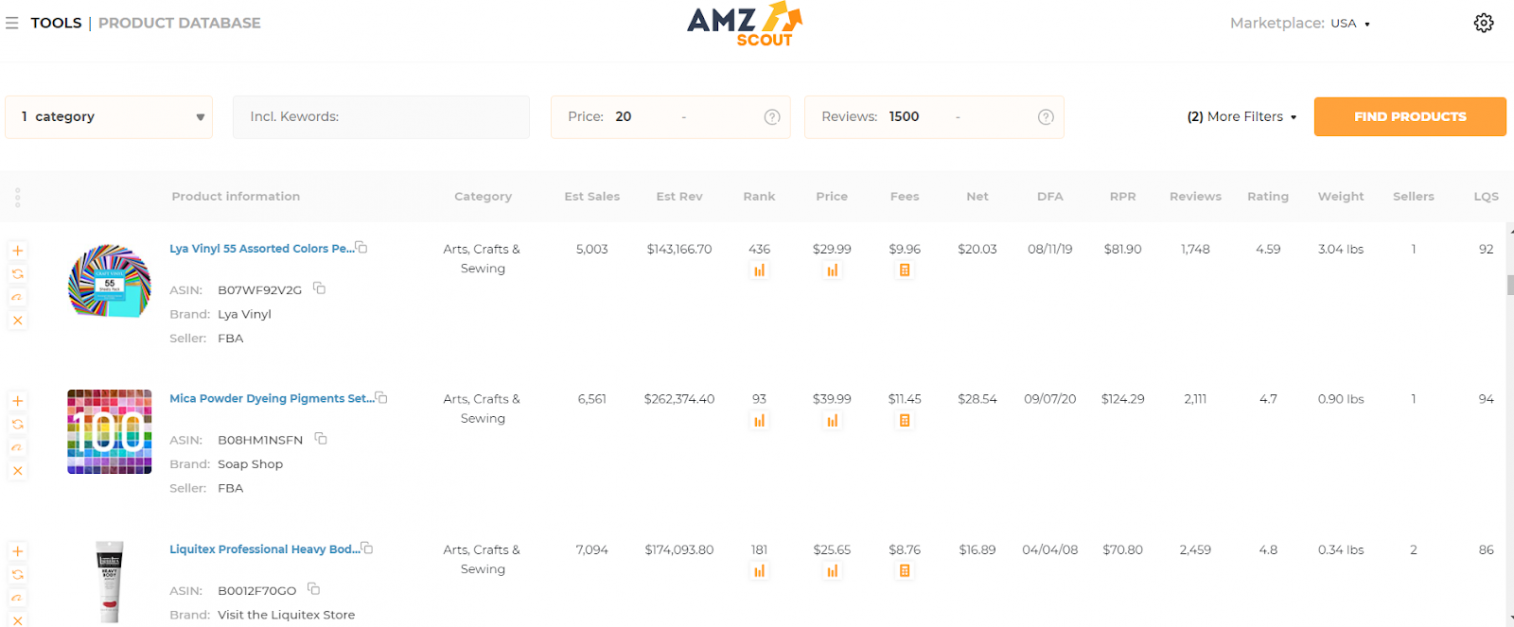Viewport: 1514px width, 627px height.
Task: Add Lya Vinyl product with plus icon
Action: [18, 250]
